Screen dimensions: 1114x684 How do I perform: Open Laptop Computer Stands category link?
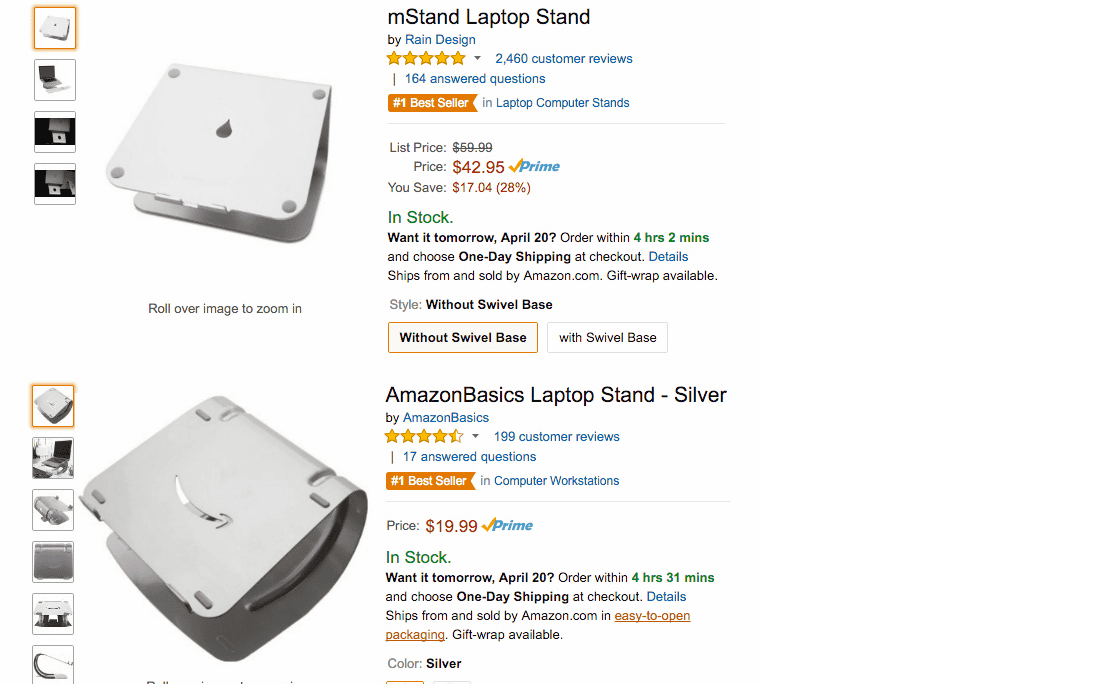[562, 103]
